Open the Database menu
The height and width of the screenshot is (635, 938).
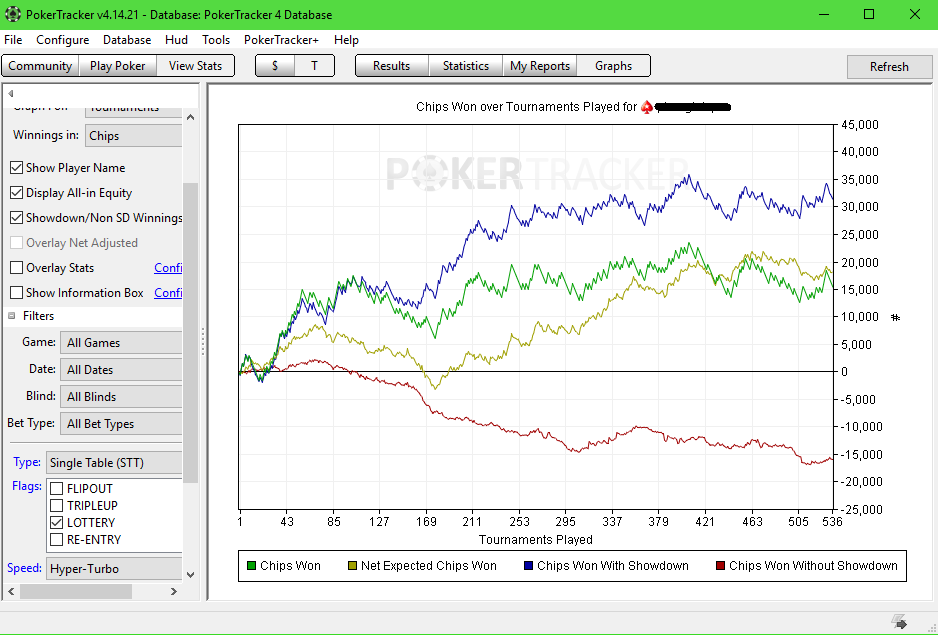click(127, 40)
